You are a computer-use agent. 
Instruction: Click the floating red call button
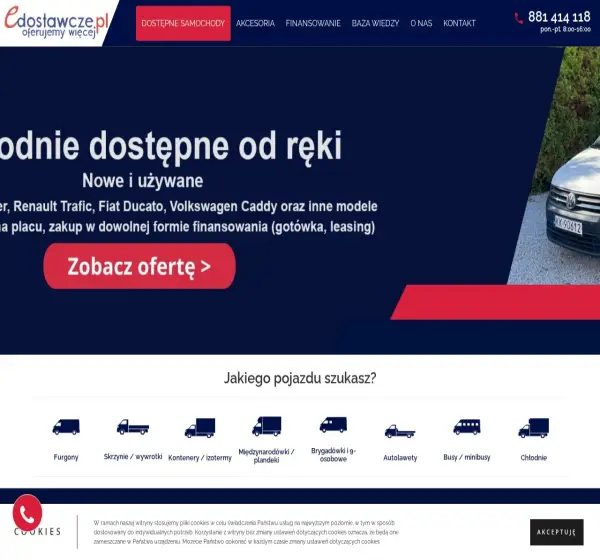point(27,513)
